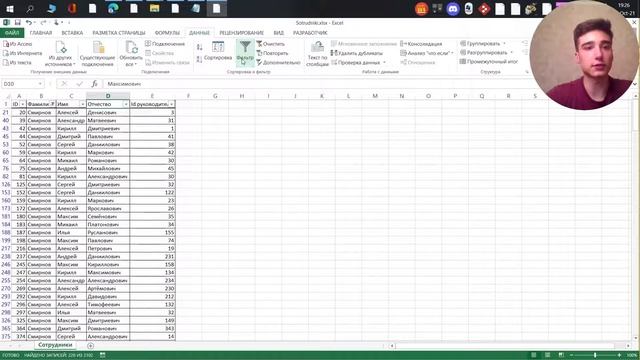Open the Сортировка dialog button

pos(218,52)
